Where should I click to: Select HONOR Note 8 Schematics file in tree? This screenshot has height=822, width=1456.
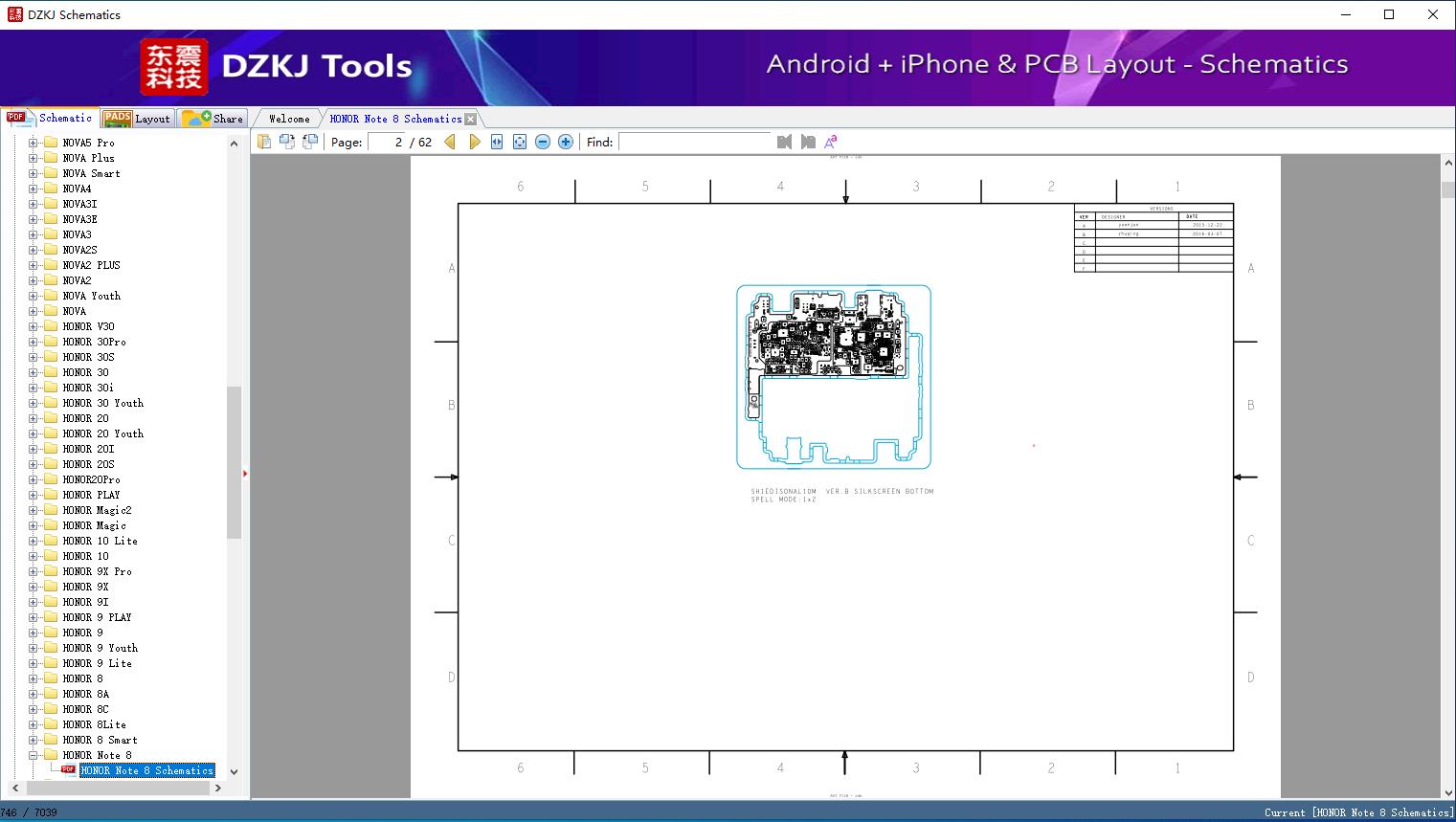pyautogui.click(x=146, y=770)
